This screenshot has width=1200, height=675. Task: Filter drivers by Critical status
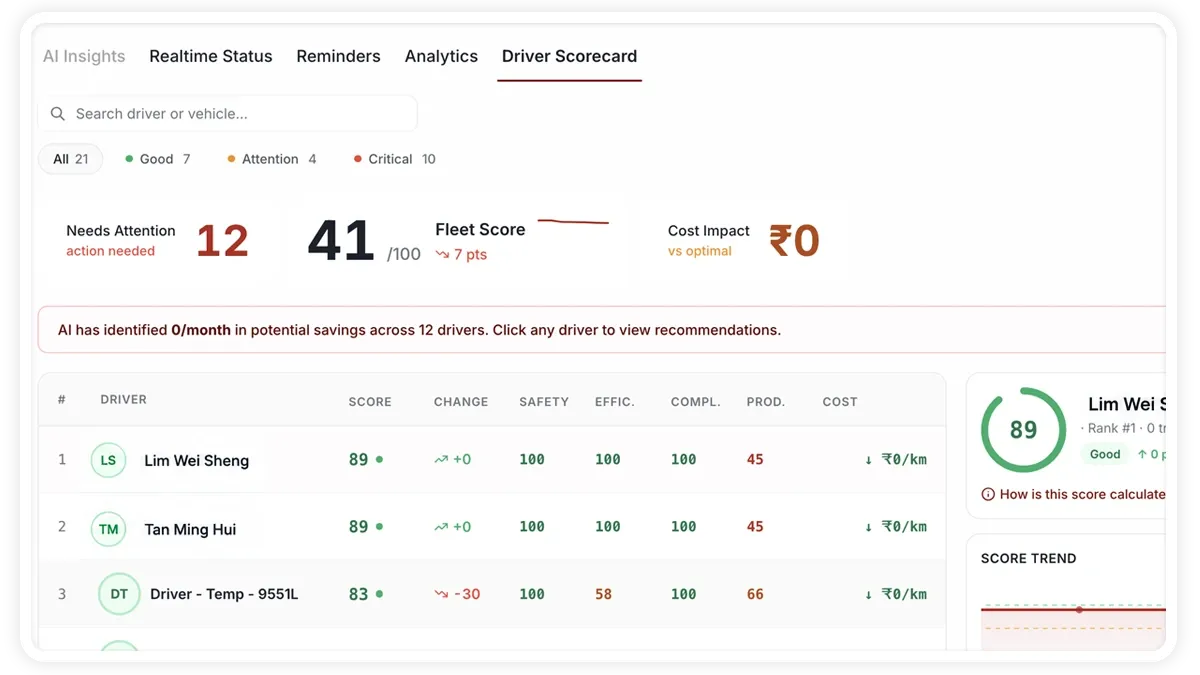tap(395, 159)
